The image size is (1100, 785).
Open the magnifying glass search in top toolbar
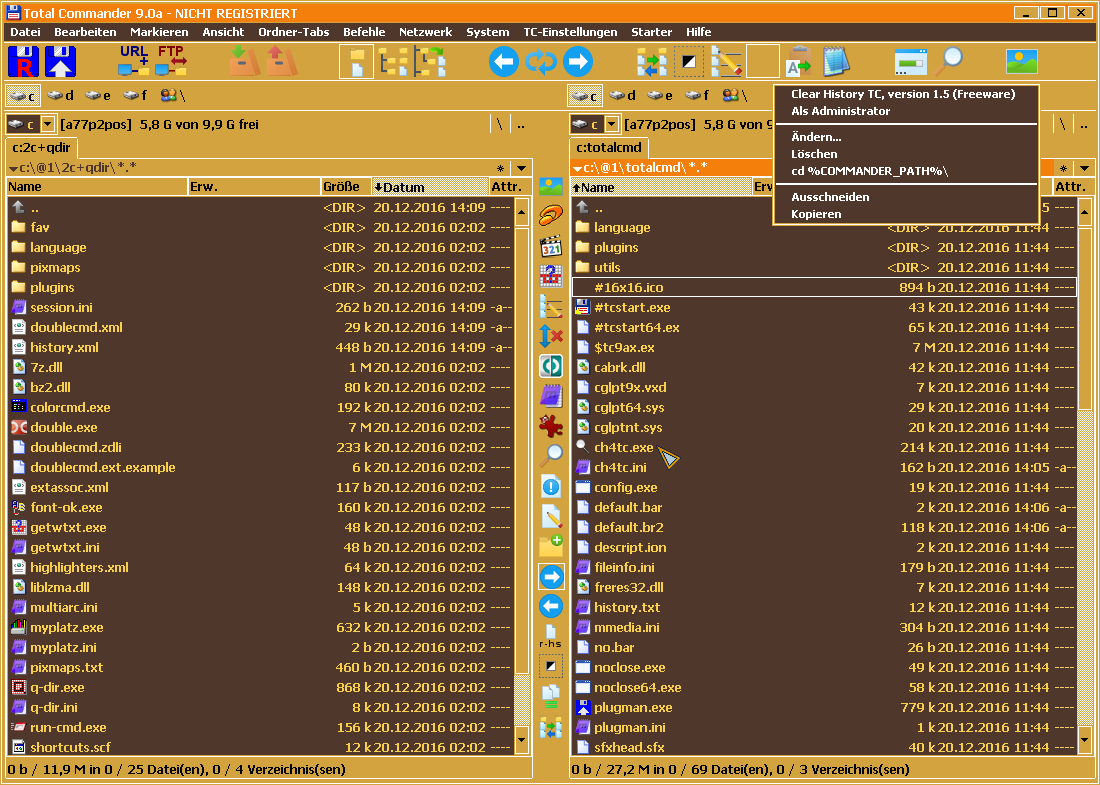[x=948, y=62]
